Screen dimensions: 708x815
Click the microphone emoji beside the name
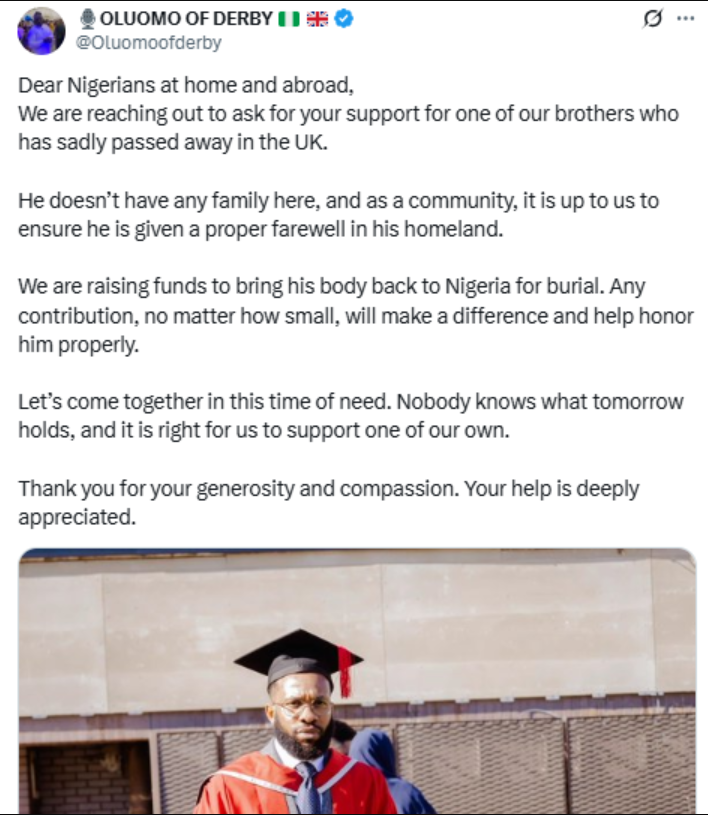click(x=87, y=19)
